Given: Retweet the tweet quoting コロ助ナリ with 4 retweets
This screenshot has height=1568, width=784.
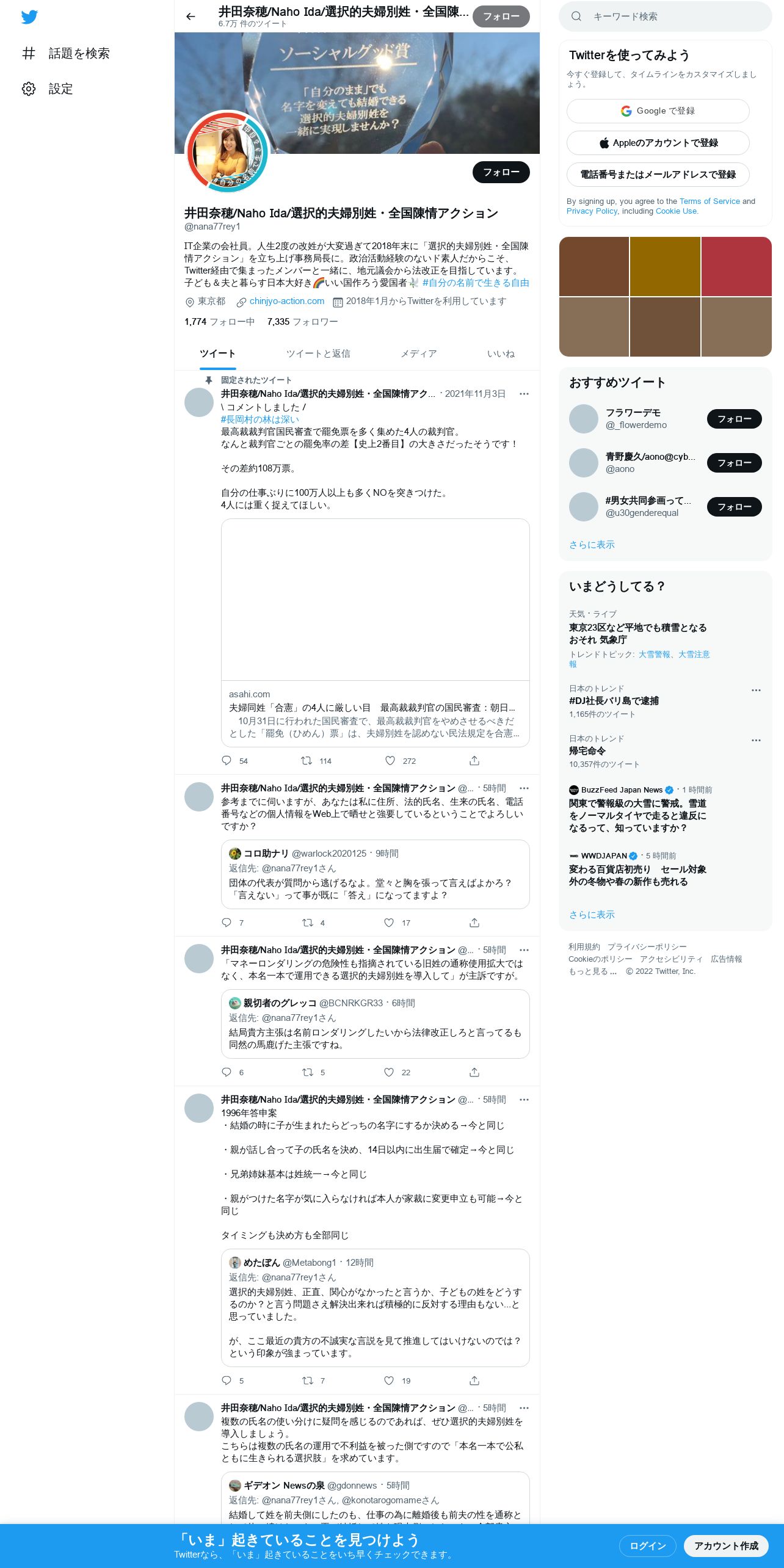Looking at the screenshot, I should pos(308,922).
